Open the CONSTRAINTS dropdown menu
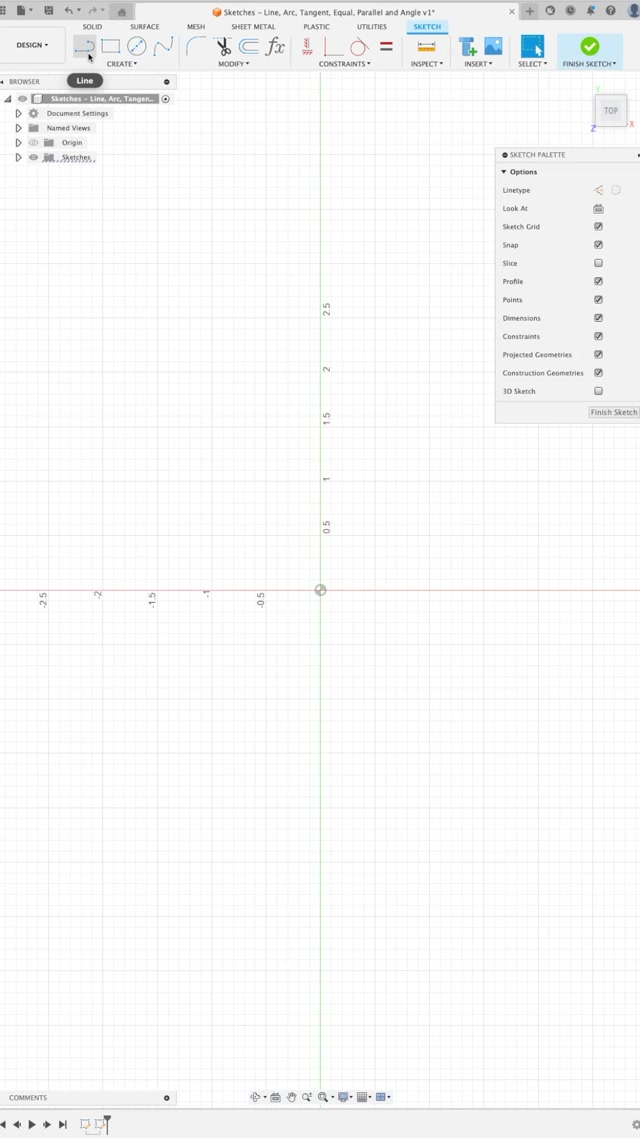The height and width of the screenshot is (1138, 640). [344, 64]
